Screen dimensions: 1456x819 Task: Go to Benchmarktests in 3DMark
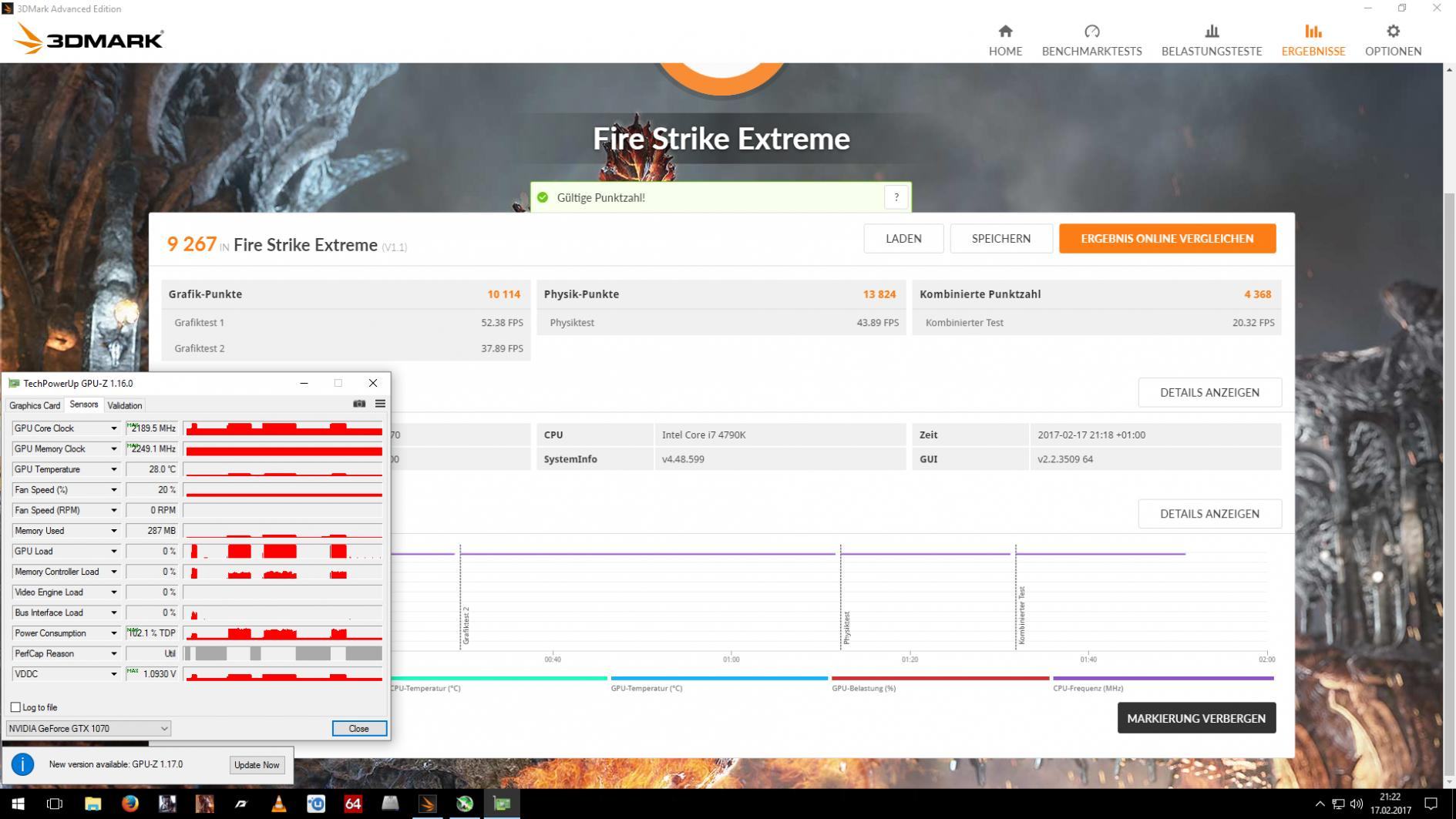click(1091, 40)
